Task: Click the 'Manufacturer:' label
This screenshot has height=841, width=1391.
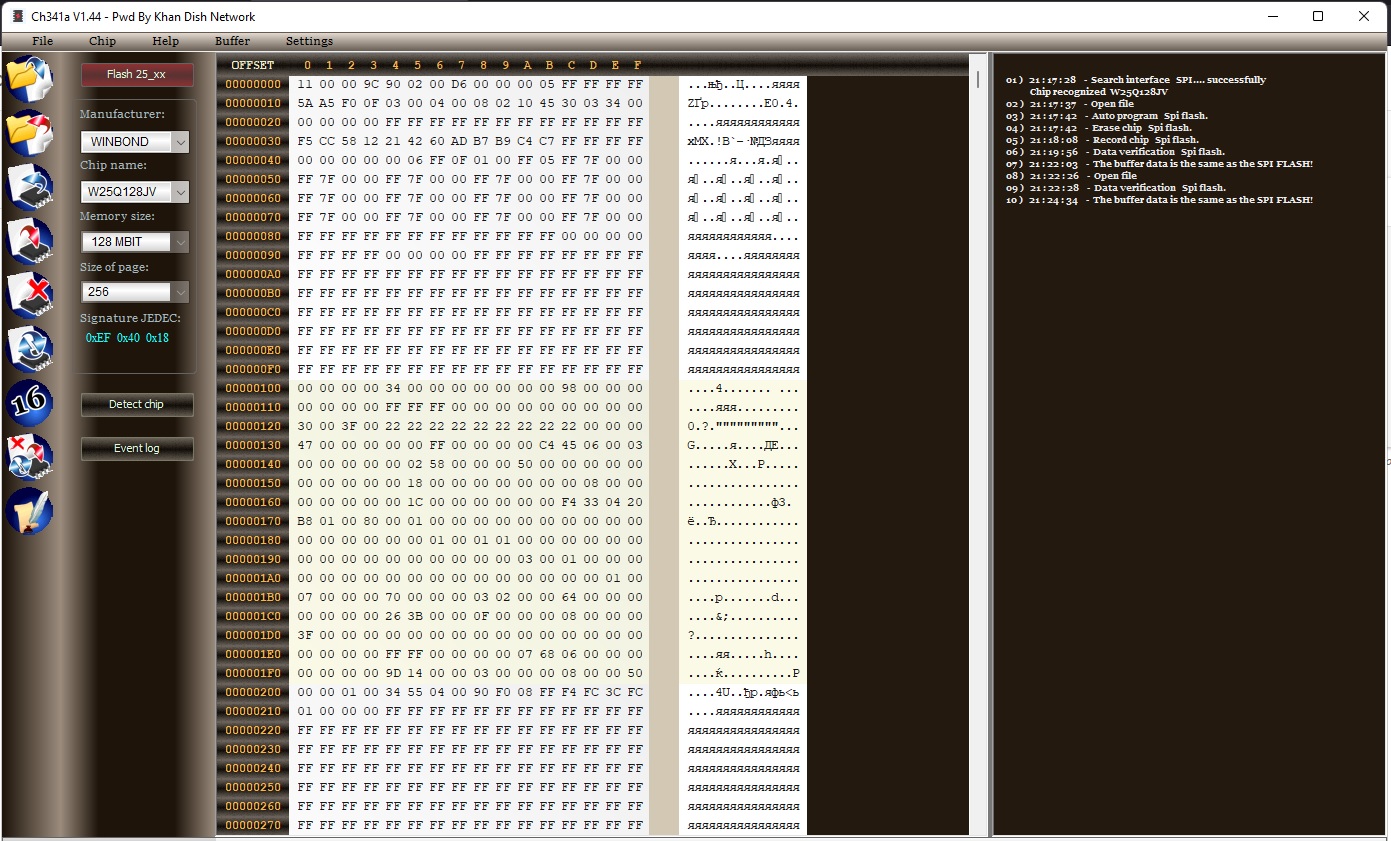Action: (x=122, y=114)
